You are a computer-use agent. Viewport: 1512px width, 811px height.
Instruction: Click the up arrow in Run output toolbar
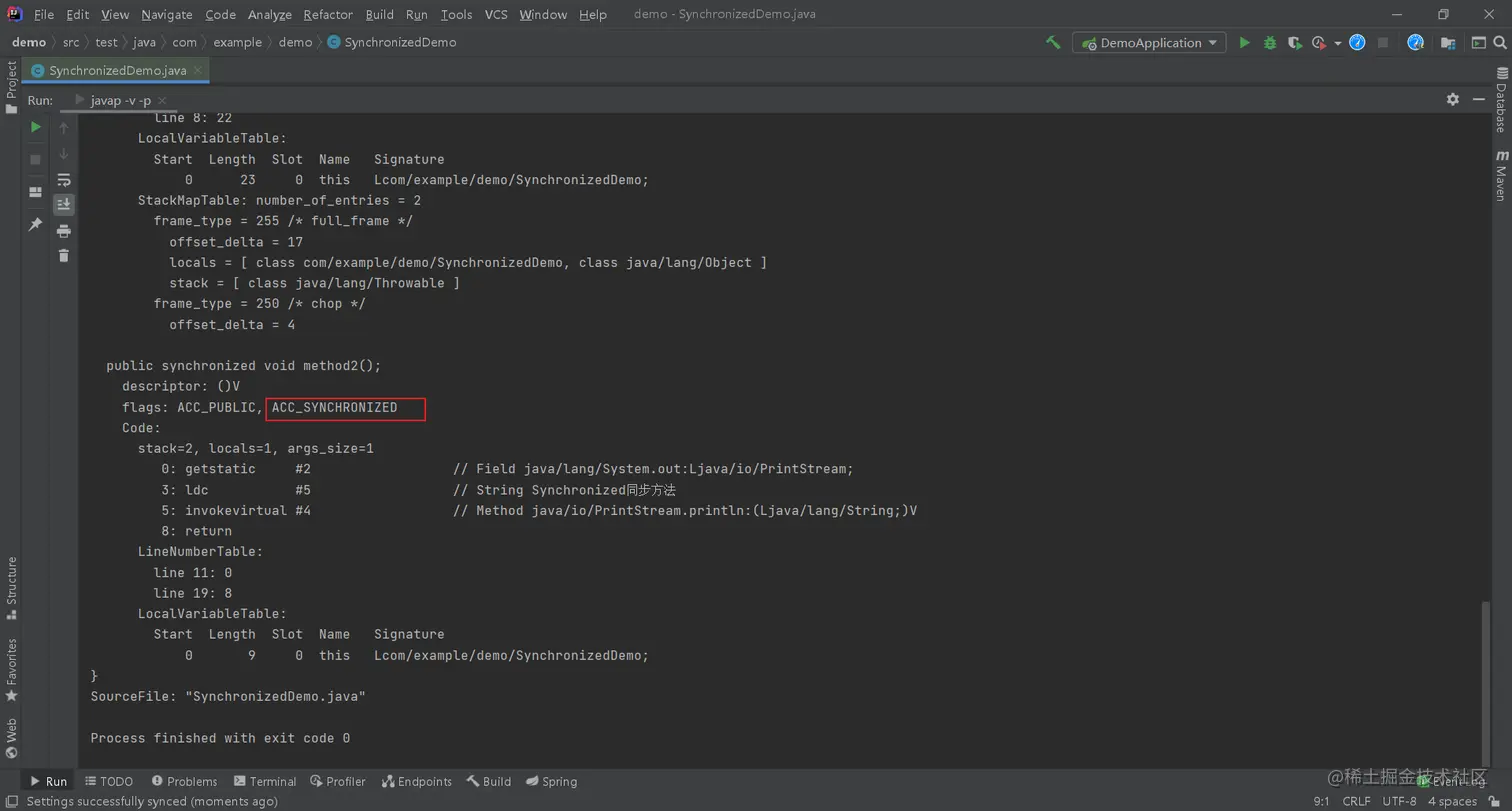(64, 128)
